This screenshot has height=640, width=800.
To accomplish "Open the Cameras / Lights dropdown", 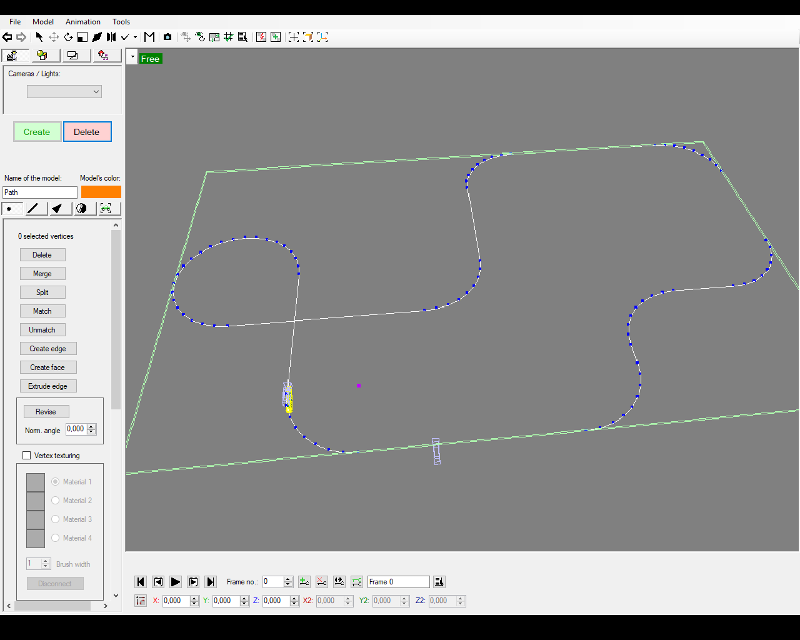I will 64,91.
